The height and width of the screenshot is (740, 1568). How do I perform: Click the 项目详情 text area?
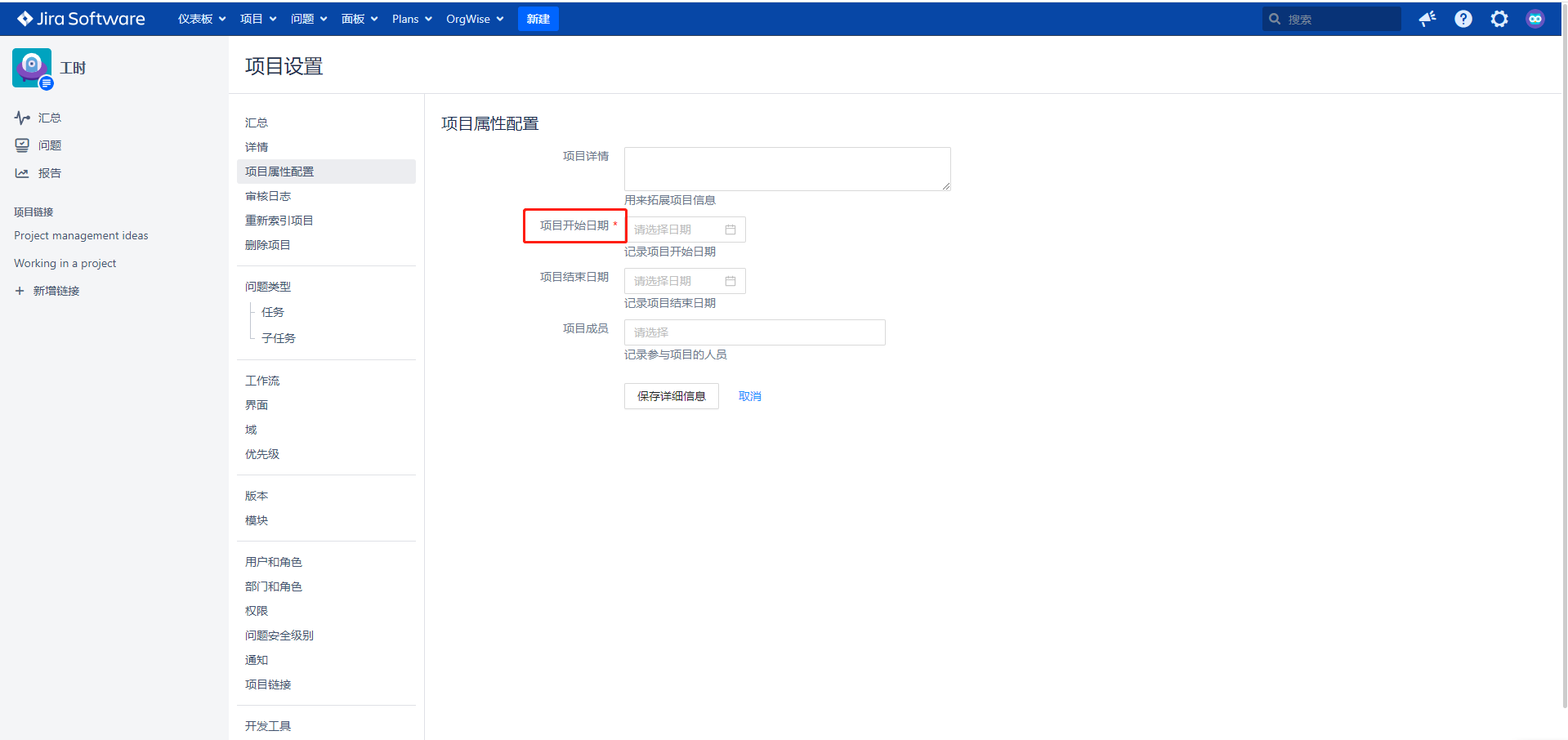[x=787, y=169]
